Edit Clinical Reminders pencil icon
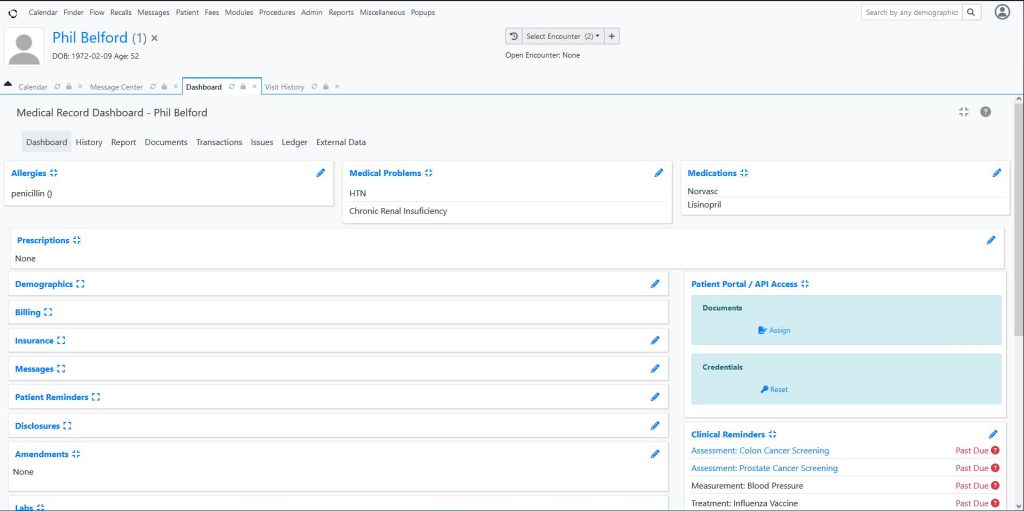The height and width of the screenshot is (511, 1024). (993, 435)
